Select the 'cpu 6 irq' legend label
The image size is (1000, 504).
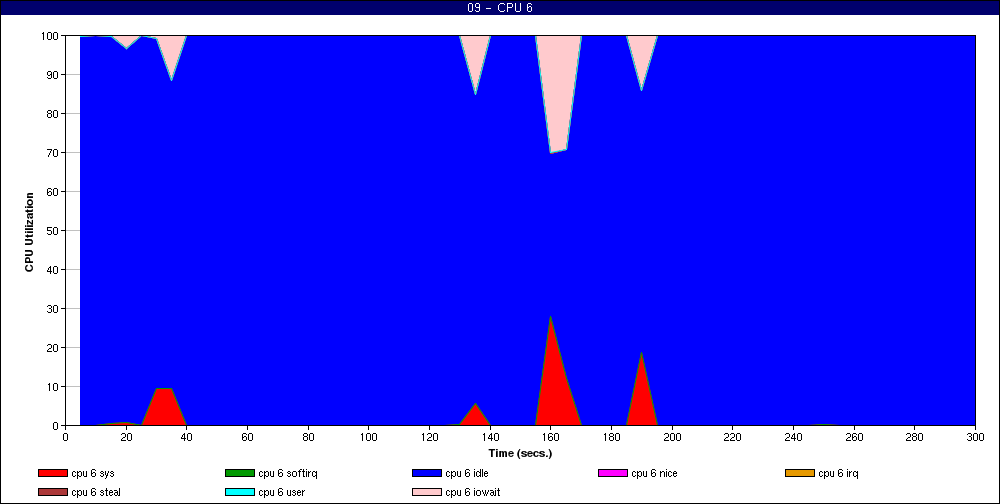[839, 473]
